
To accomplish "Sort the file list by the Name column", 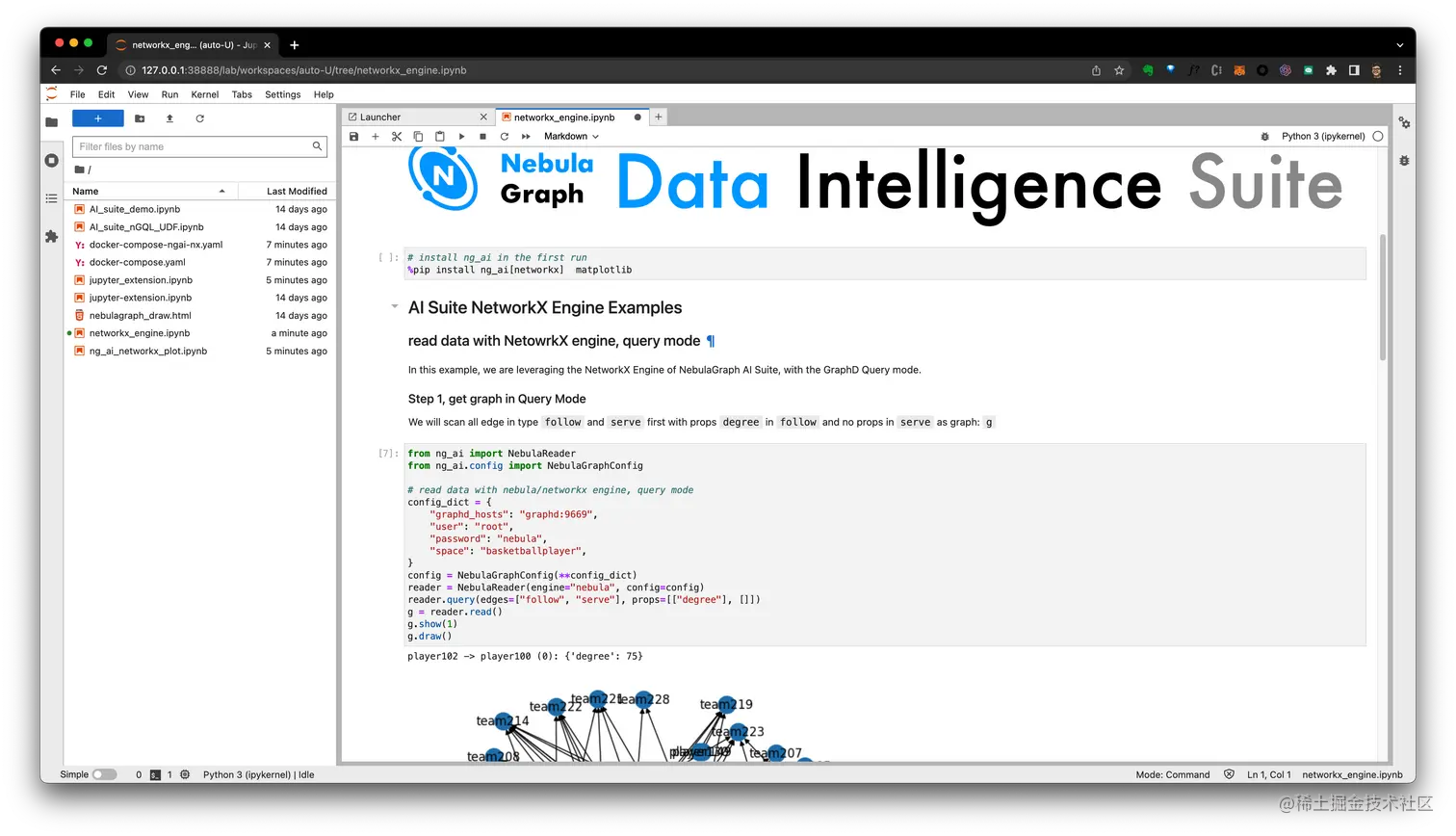I will pos(150,192).
